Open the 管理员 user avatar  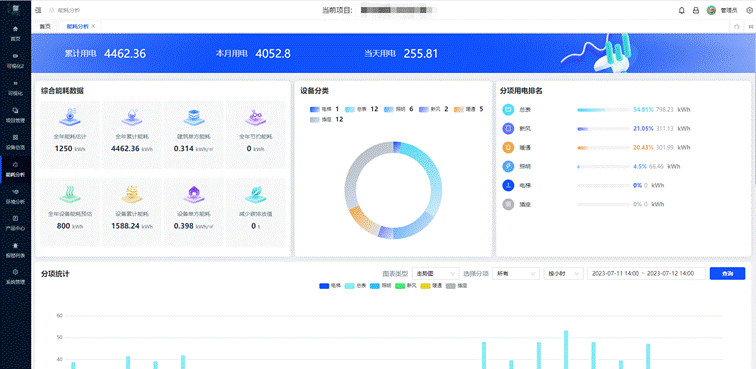point(711,10)
